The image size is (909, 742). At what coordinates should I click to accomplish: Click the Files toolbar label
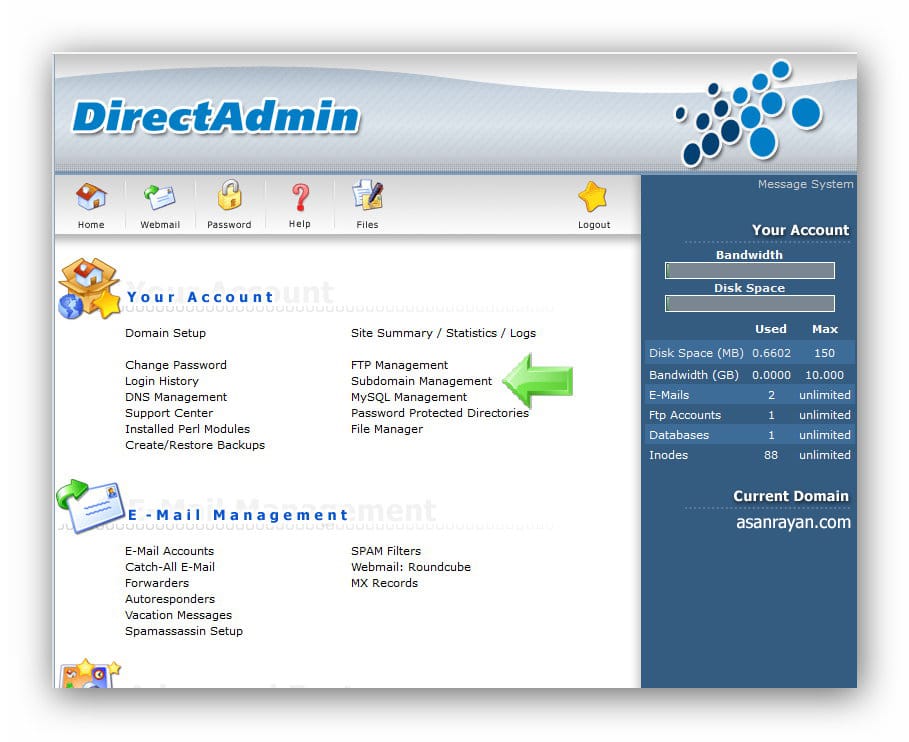pos(368,225)
